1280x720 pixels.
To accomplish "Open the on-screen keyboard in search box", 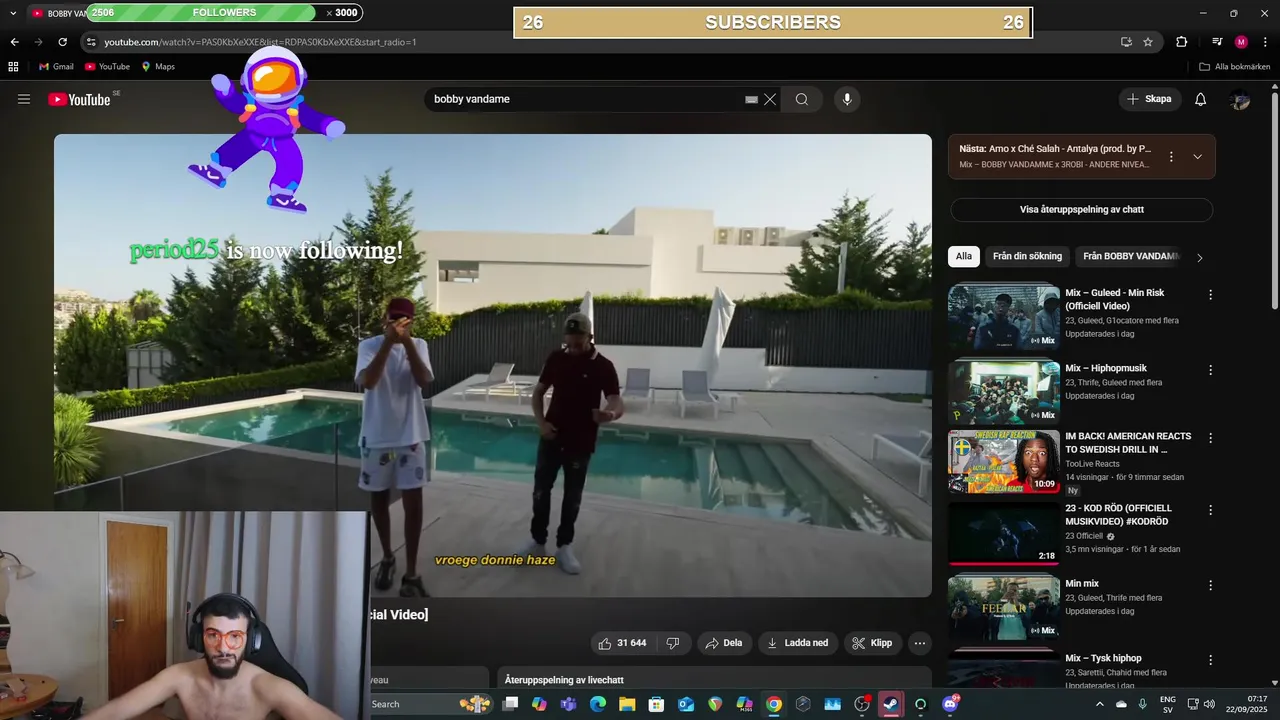I will click(x=751, y=99).
